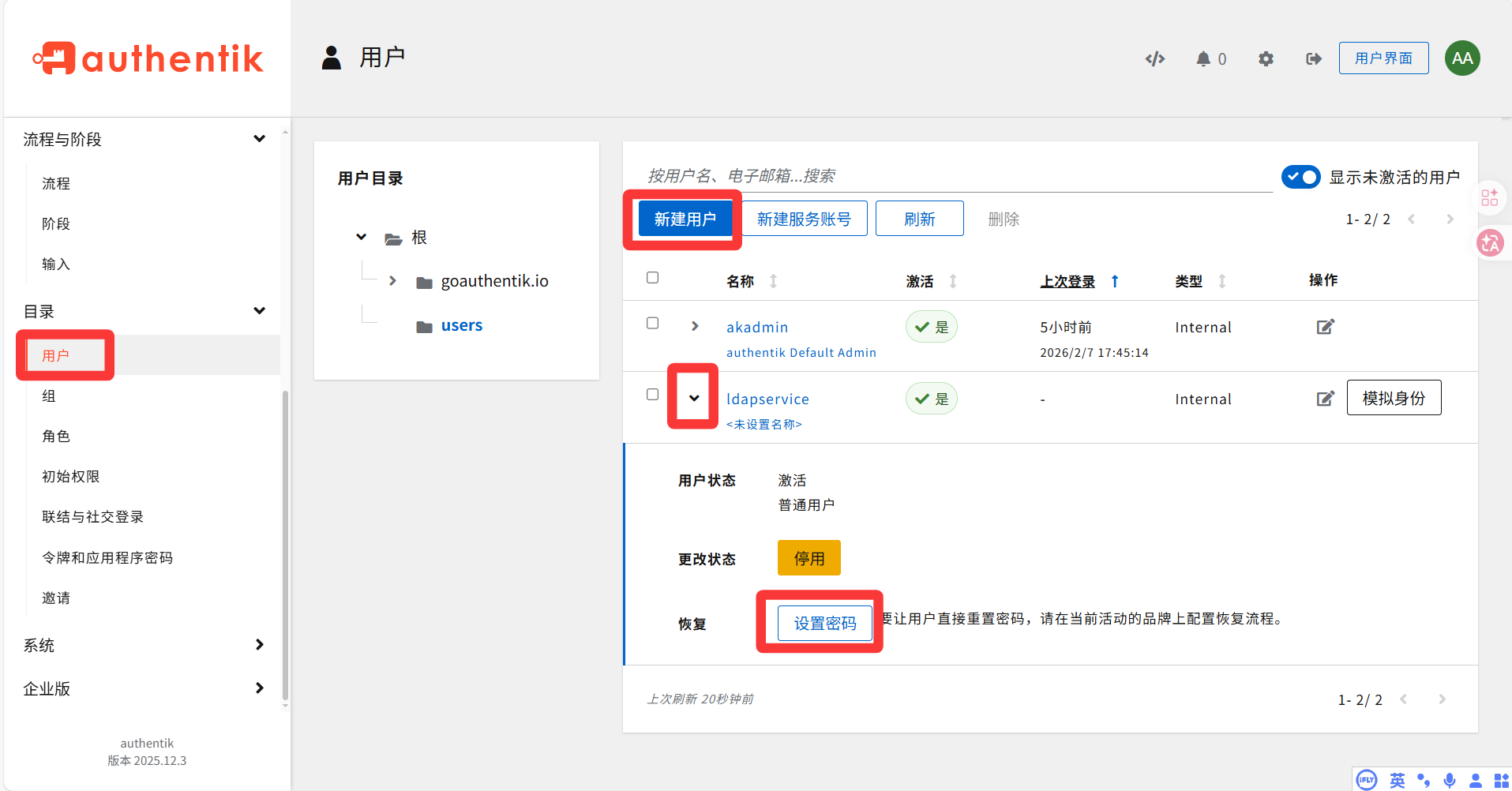This screenshot has height=791, width=1512.
Task: Check the akadmin row checkbox
Action: click(652, 323)
